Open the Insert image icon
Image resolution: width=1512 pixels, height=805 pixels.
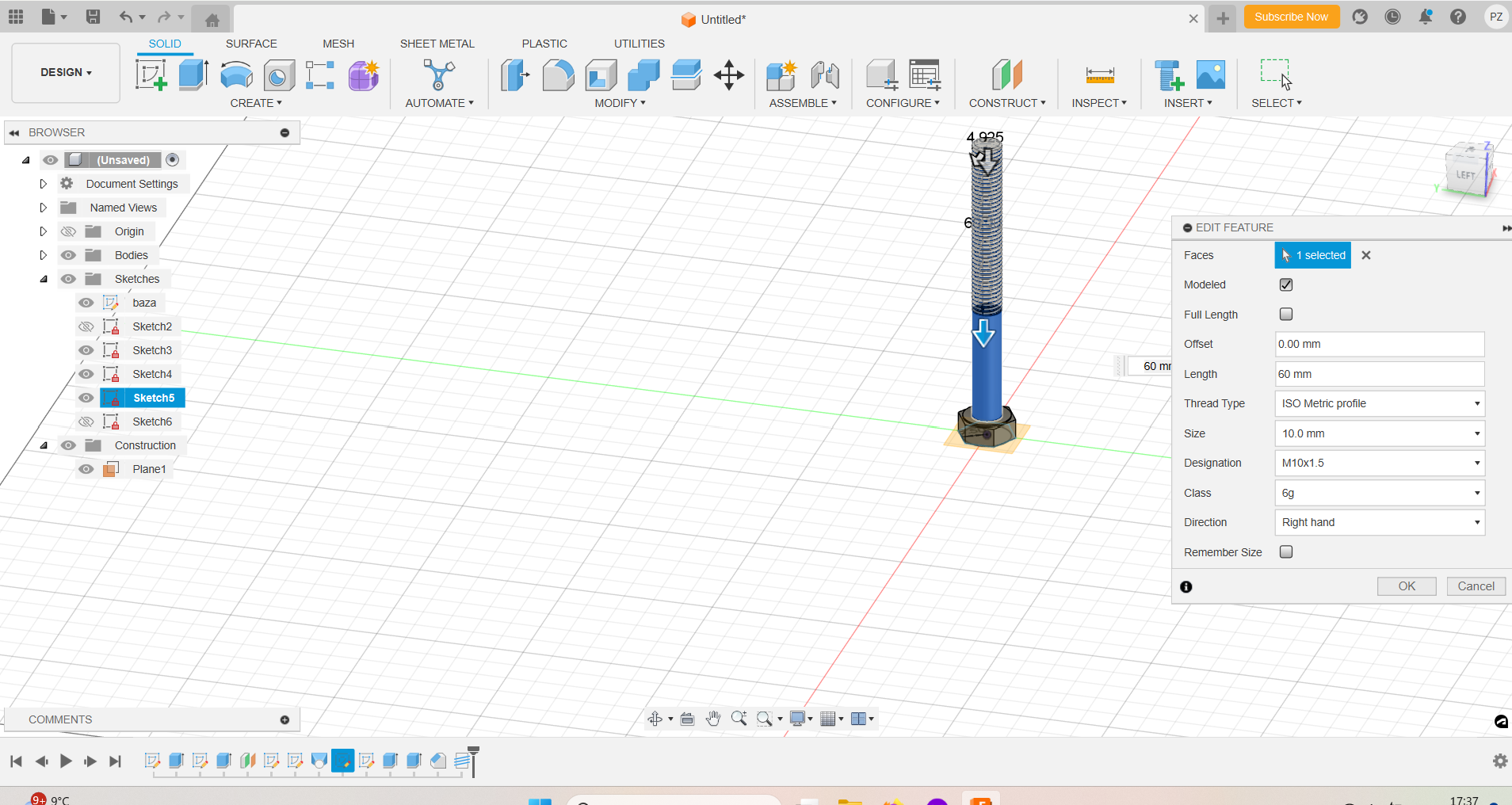1210,75
